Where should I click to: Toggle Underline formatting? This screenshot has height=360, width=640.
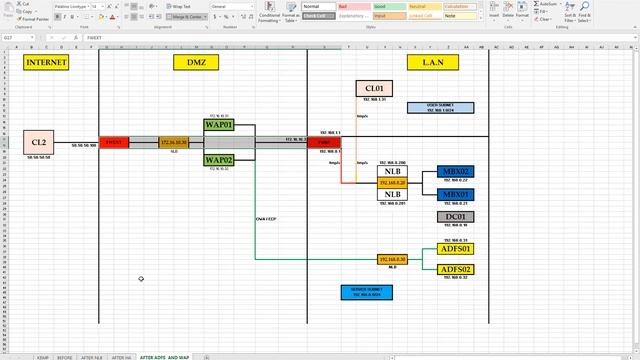point(72,17)
